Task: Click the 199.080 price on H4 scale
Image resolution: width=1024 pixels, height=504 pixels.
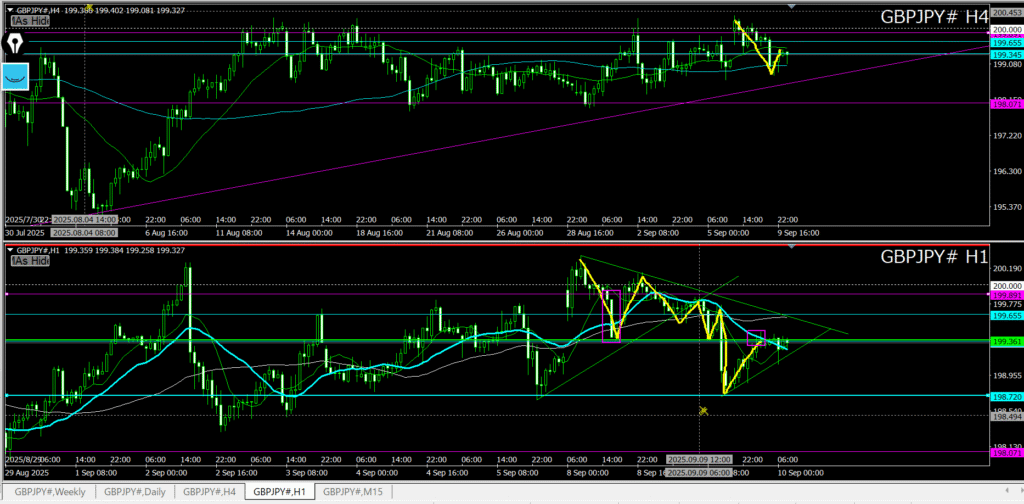Action: (x=1006, y=65)
